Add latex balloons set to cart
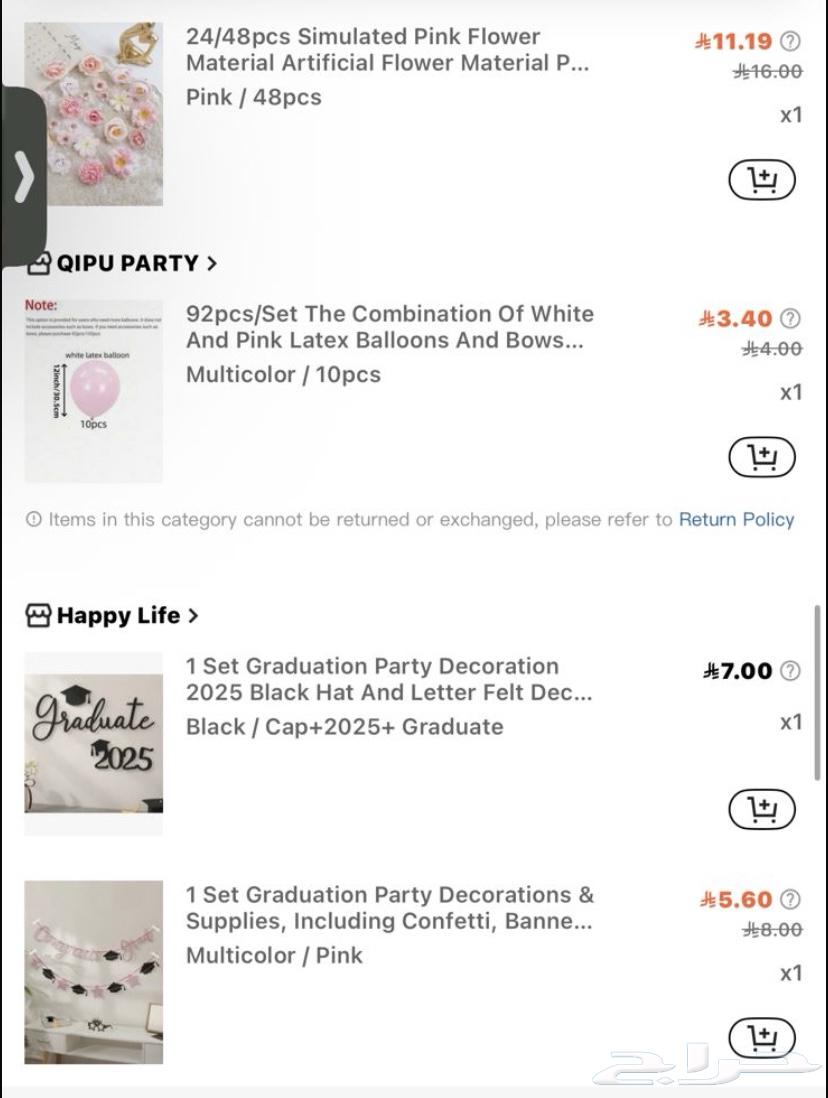828x1098 pixels. click(x=761, y=457)
